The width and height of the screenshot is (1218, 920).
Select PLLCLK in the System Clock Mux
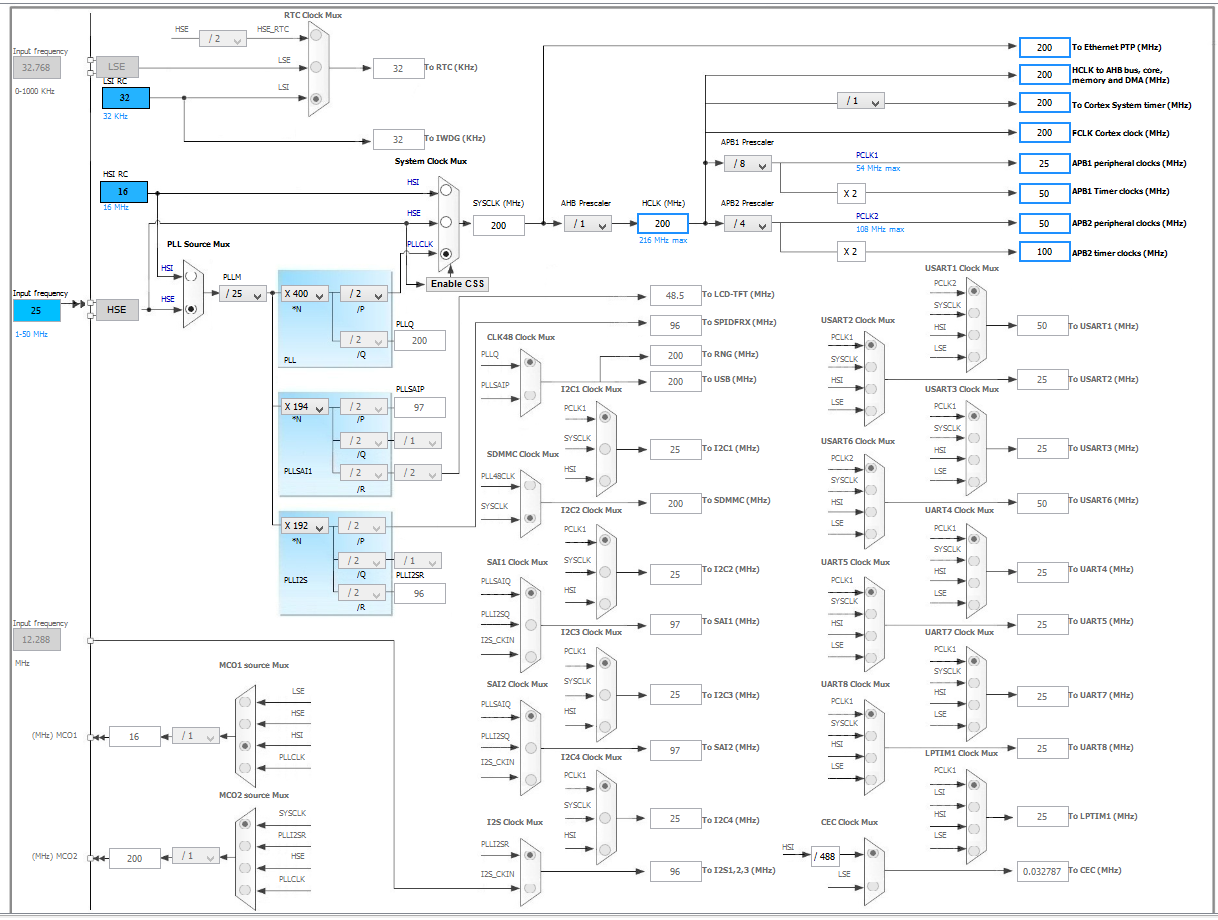tap(446, 255)
